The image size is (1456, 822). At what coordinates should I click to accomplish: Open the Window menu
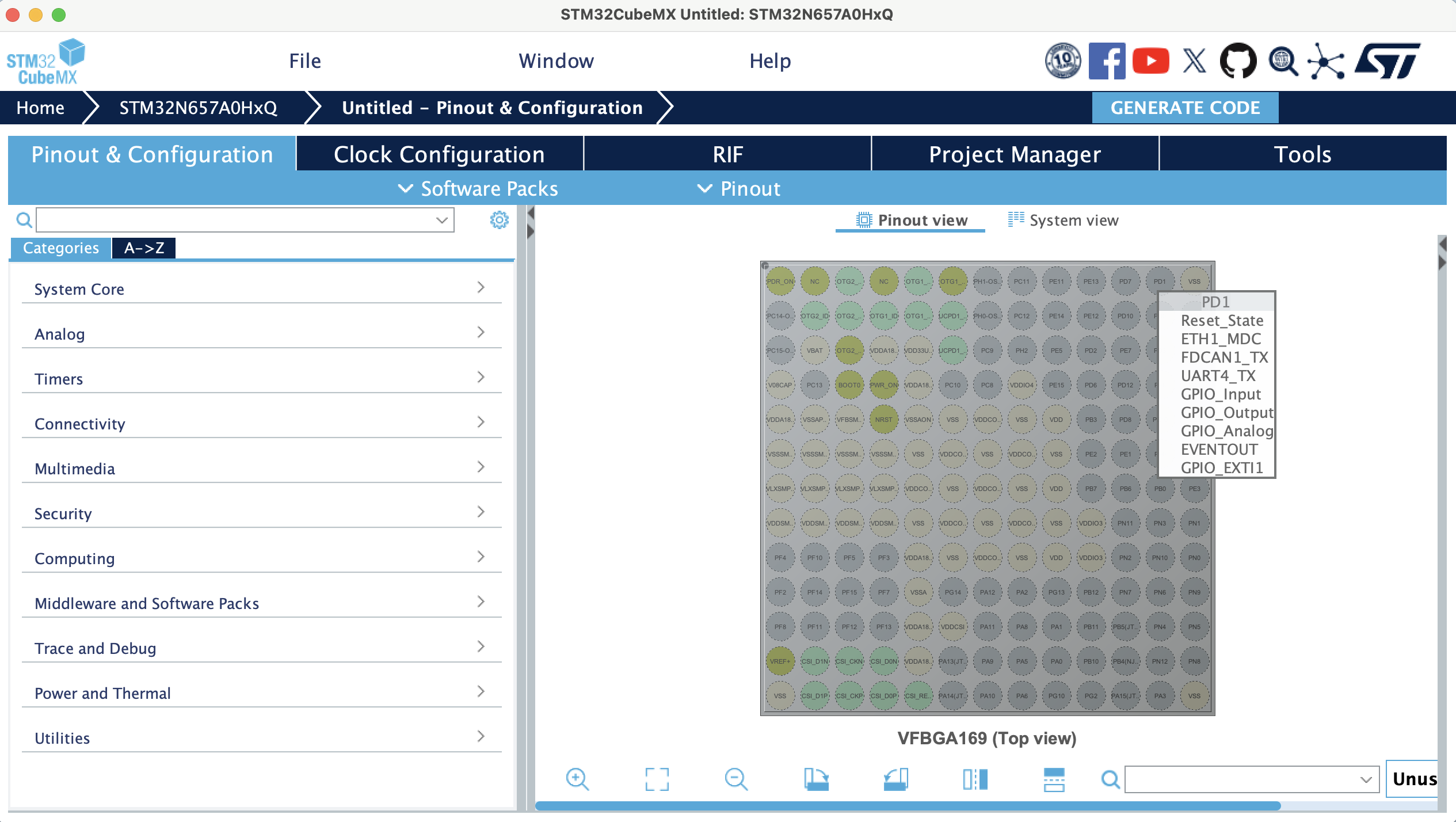point(556,60)
